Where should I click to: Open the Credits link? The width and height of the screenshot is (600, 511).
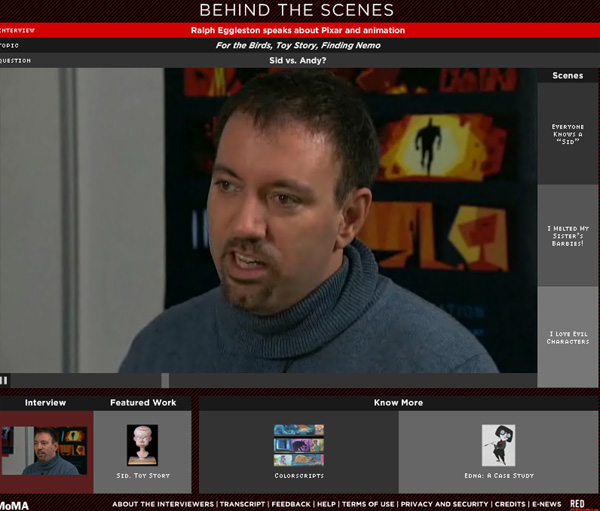(x=510, y=504)
